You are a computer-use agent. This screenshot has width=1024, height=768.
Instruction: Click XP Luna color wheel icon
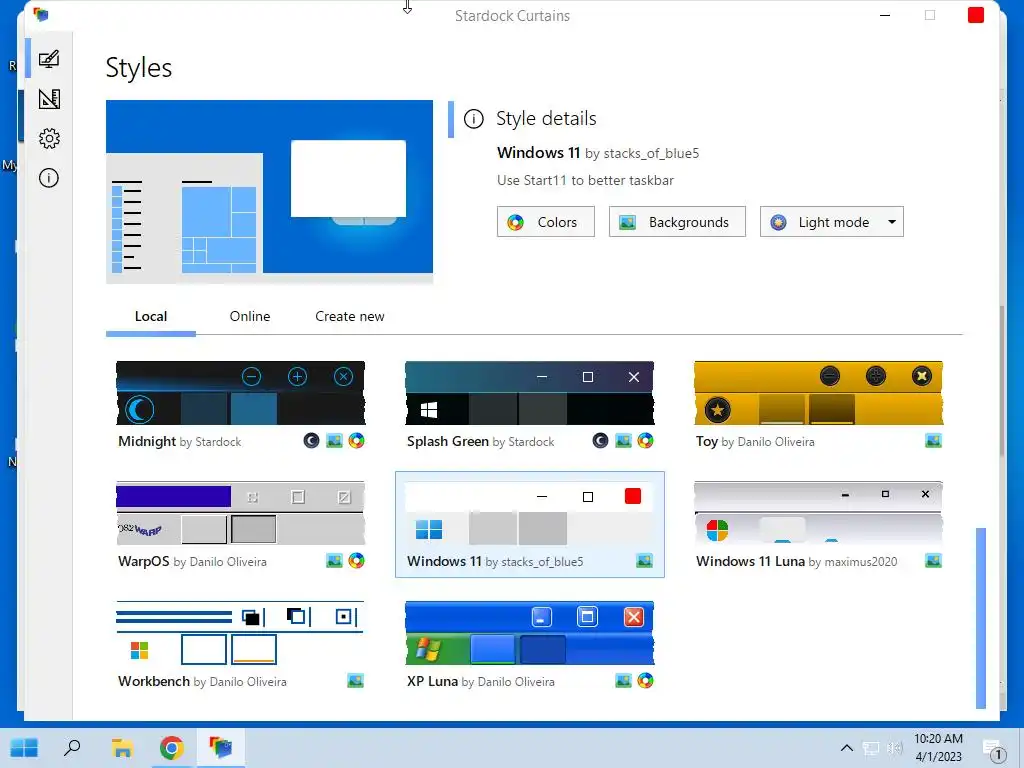(x=645, y=680)
